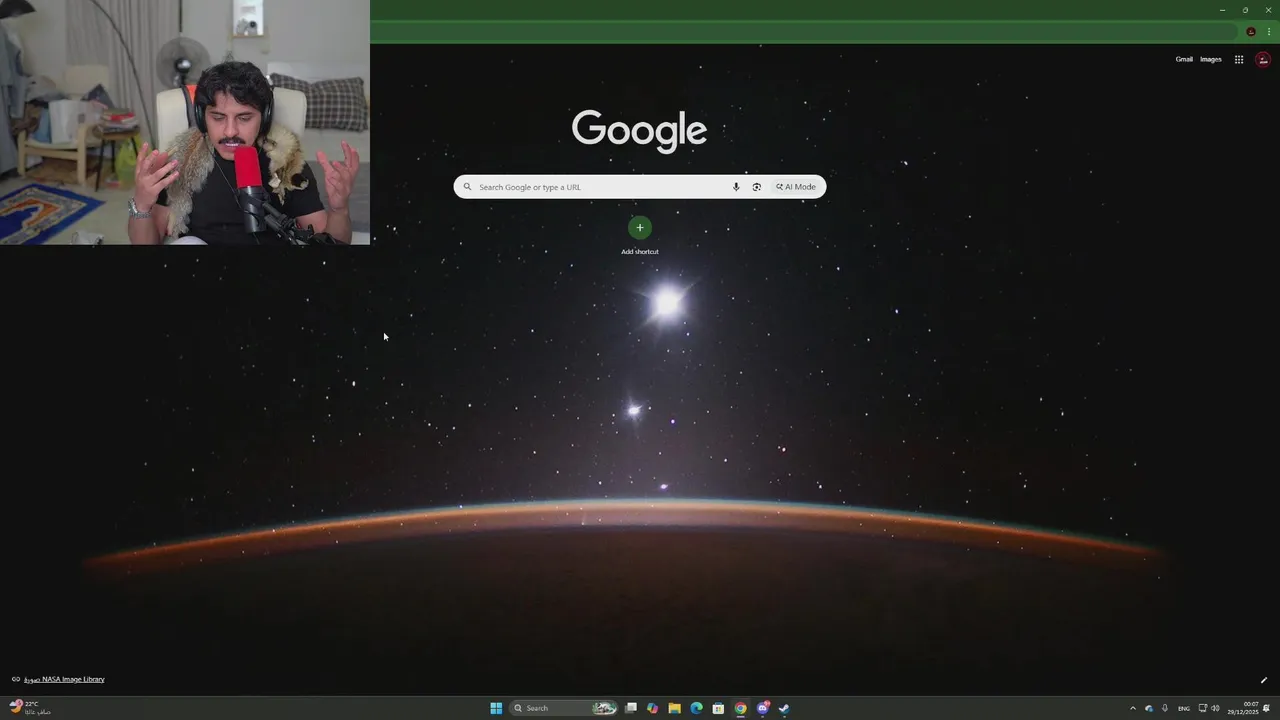Open the Google logo

(x=639, y=131)
